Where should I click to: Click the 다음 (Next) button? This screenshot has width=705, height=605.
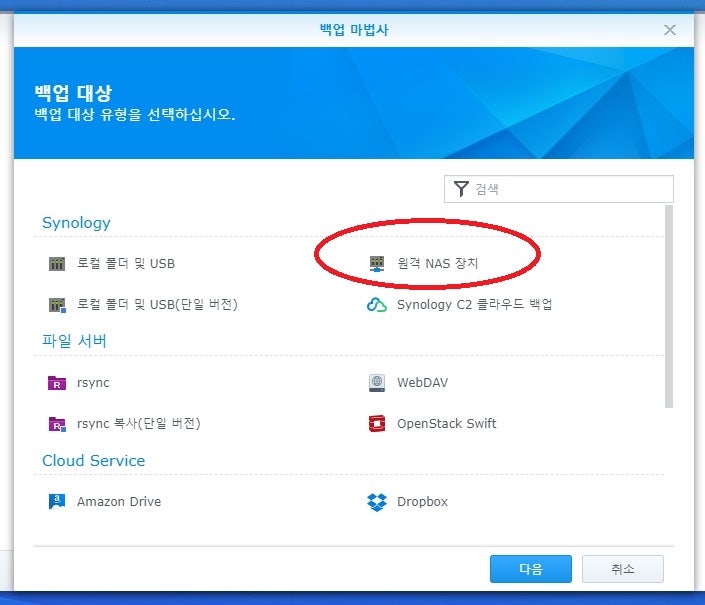pos(531,569)
